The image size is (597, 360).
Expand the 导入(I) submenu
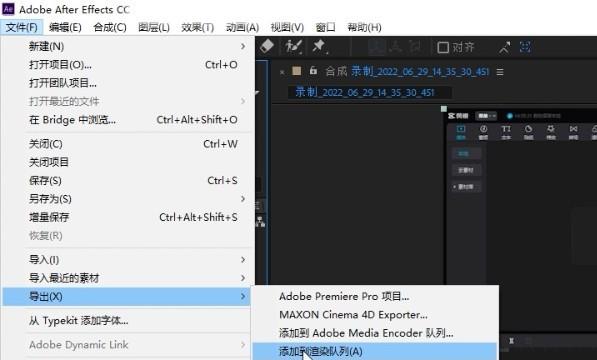[x=126, y=260]
